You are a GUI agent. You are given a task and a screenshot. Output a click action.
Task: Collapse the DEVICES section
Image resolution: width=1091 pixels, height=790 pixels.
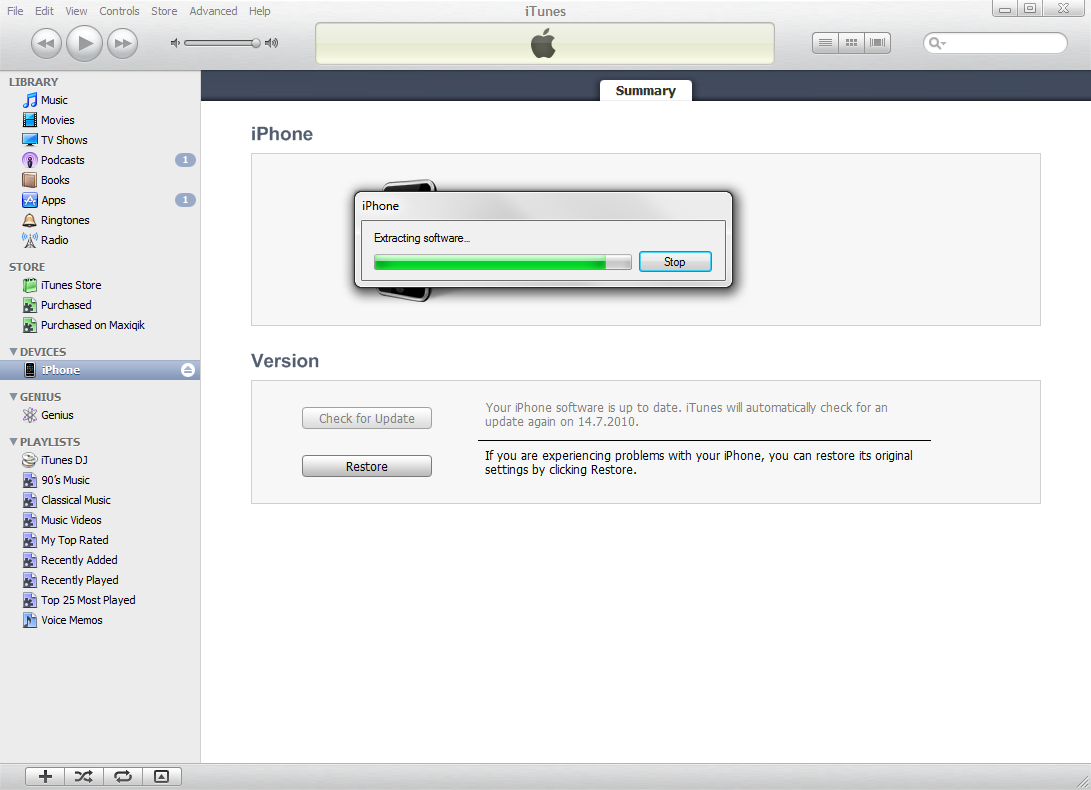[x=13, y=352]
